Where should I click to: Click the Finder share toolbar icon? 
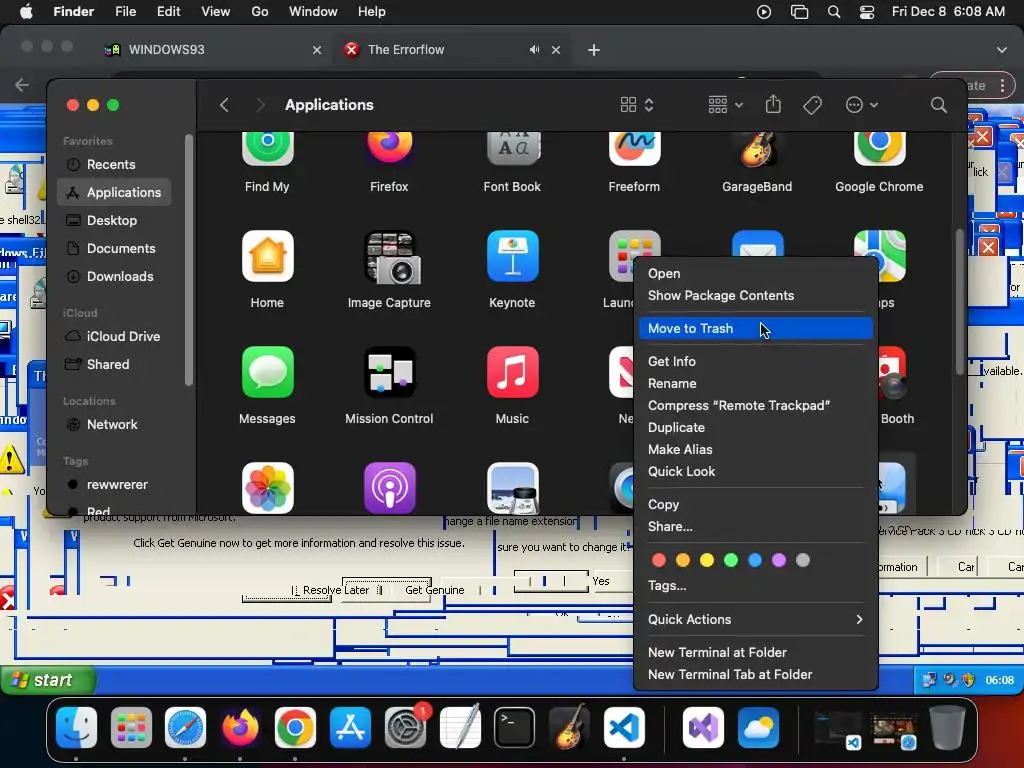[x=773, y=104]
